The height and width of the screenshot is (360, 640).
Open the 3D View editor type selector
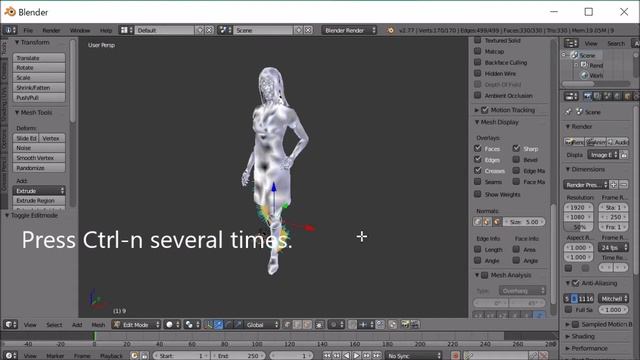[10, 324]
